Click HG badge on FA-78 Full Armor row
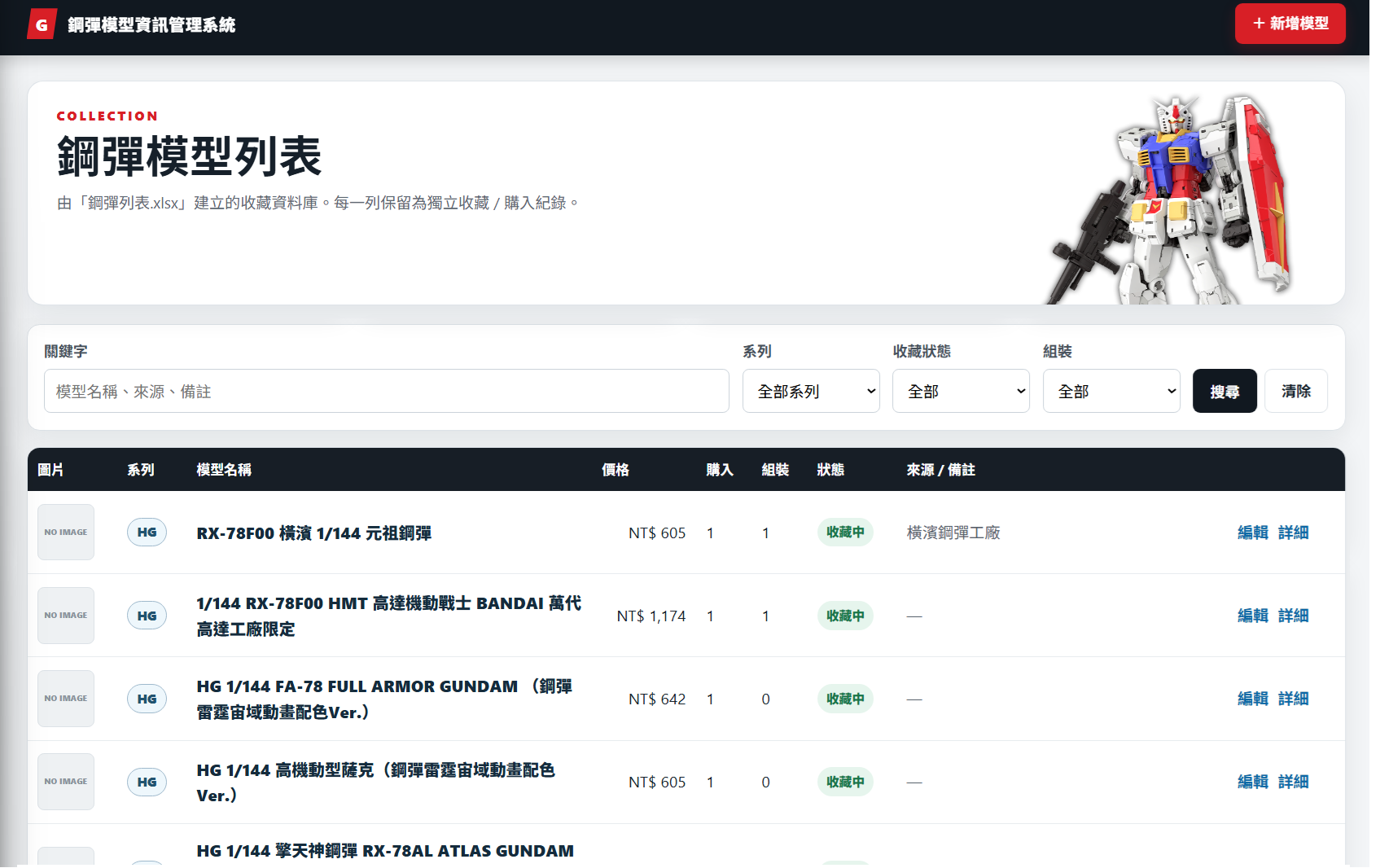Image resolution: width=1380 pixels, height=868 pixels. tap(147, 699)
